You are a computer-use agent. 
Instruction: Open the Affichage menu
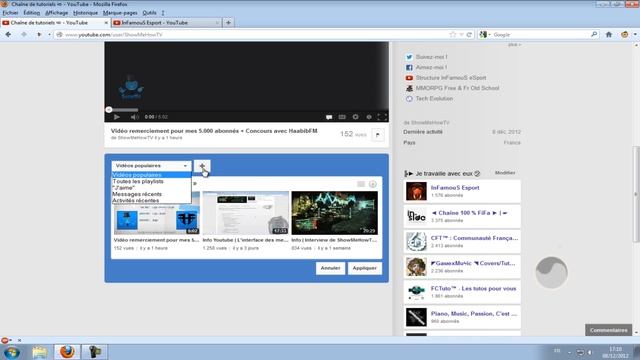[56, 13]
